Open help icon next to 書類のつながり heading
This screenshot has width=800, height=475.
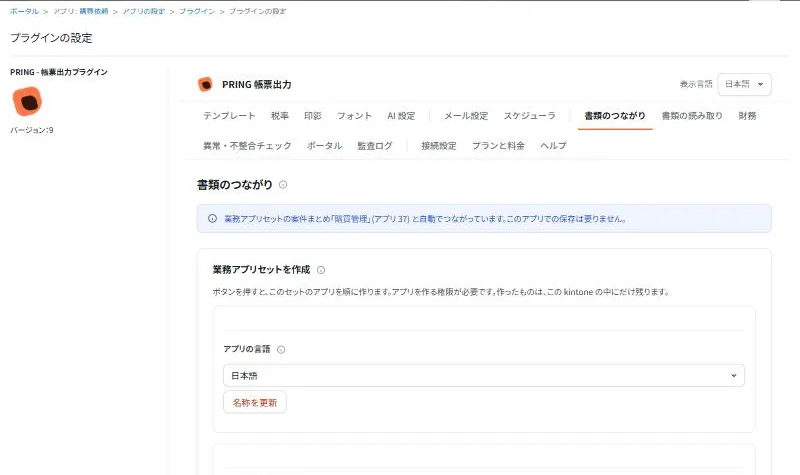click(x=283, y=185)
